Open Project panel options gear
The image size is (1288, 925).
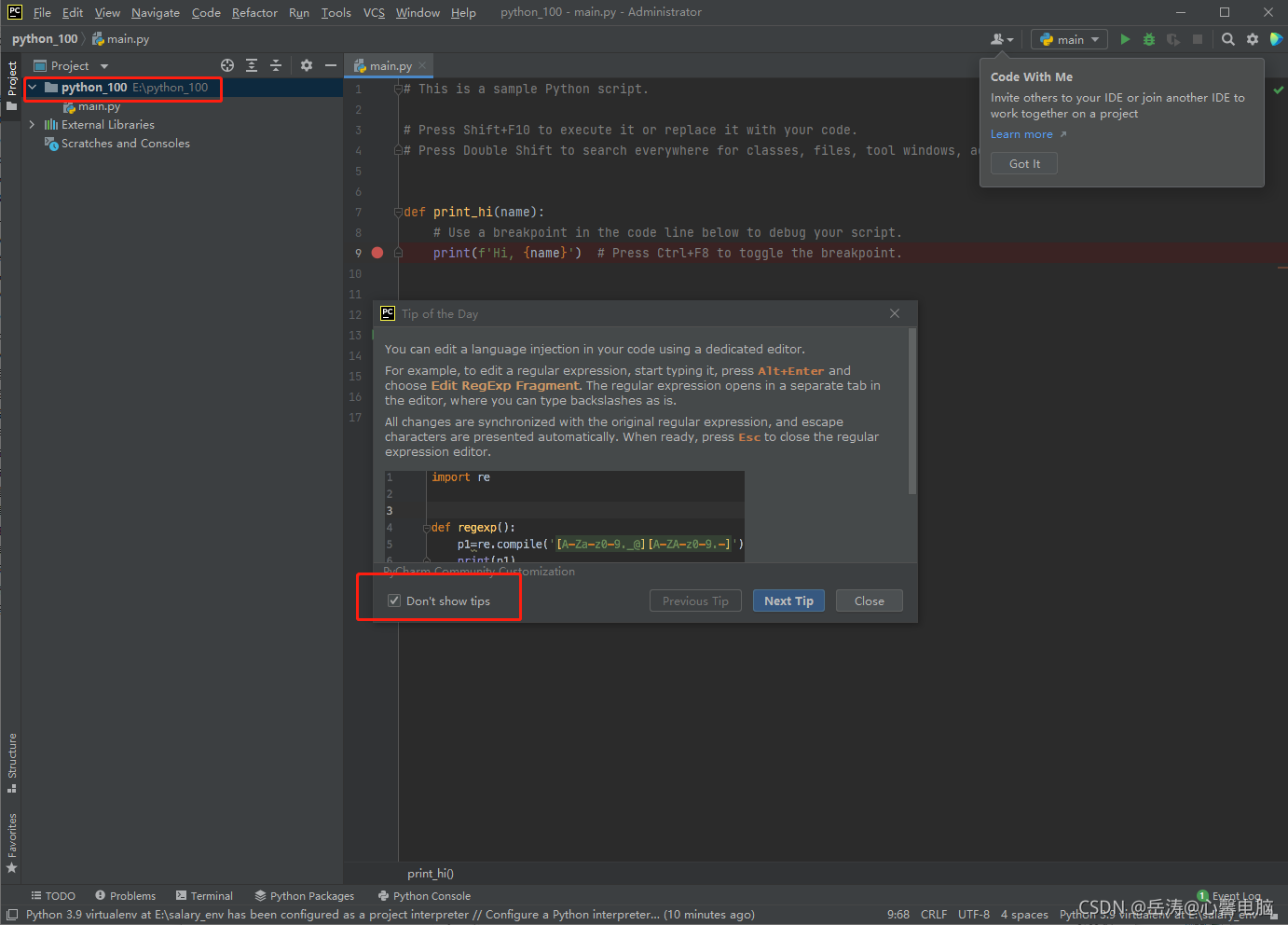(x=307, y=65)
